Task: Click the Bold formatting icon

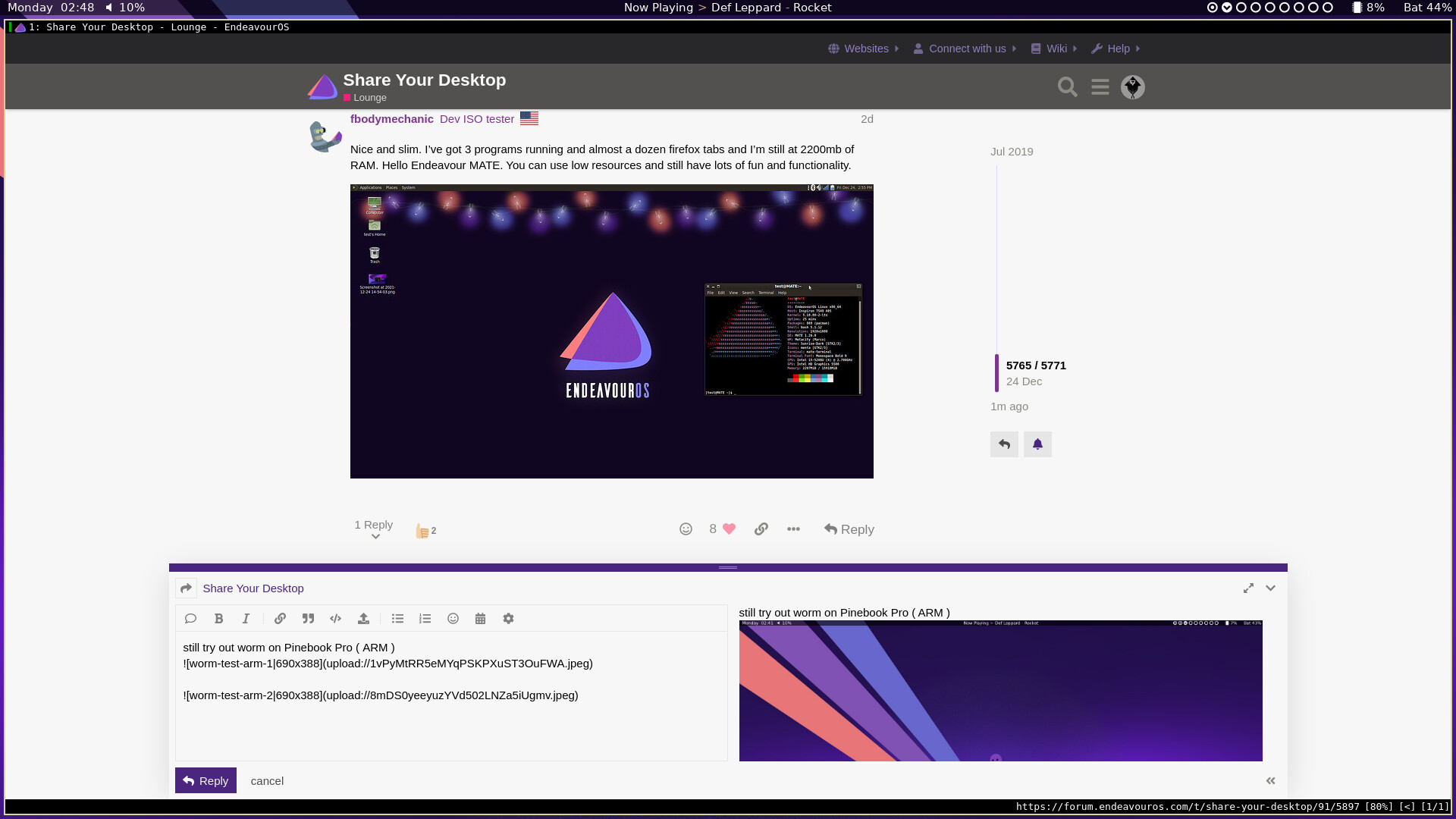Action: (x=218, y=619)
